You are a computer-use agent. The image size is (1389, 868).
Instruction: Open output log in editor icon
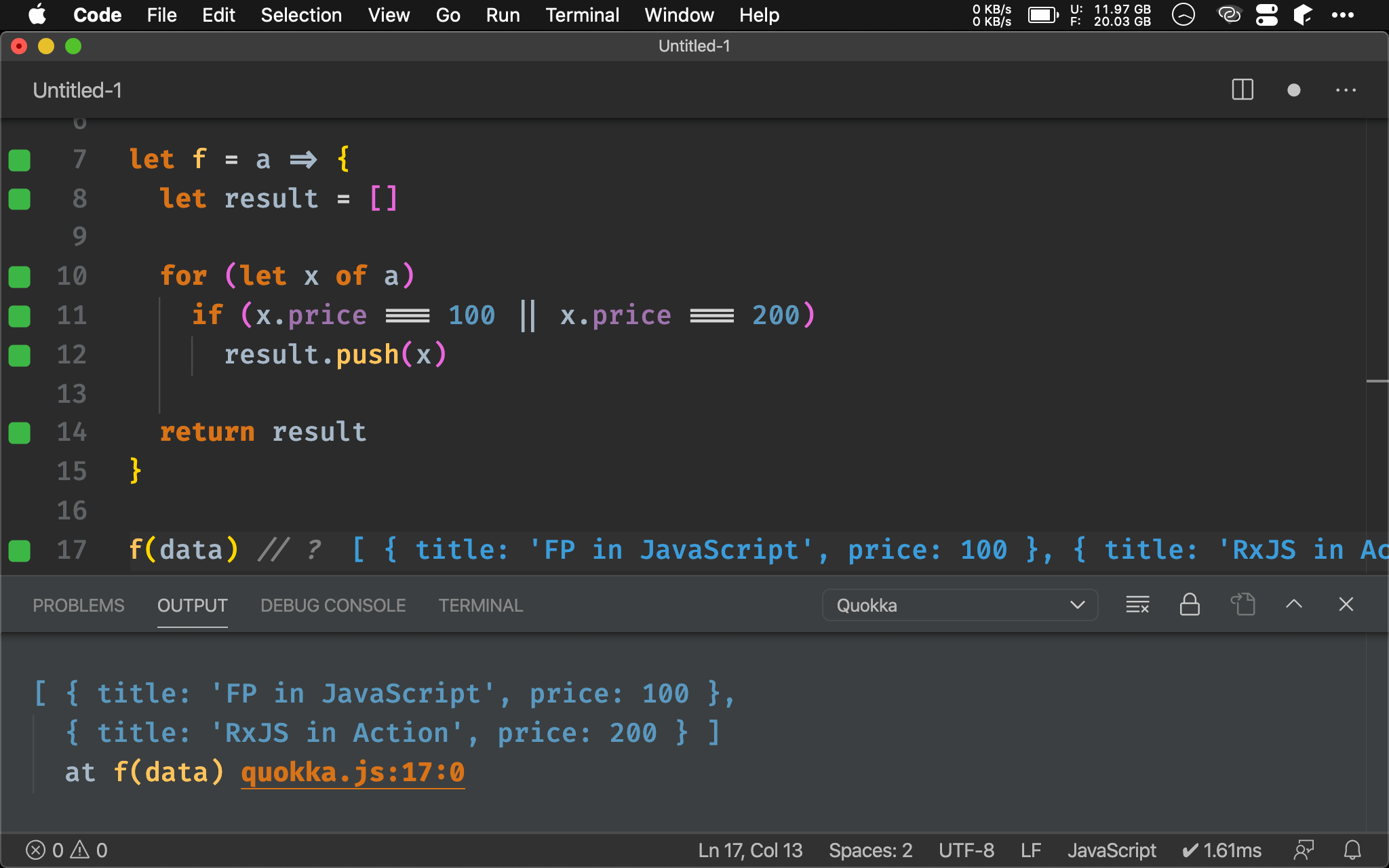[1243, 604]
